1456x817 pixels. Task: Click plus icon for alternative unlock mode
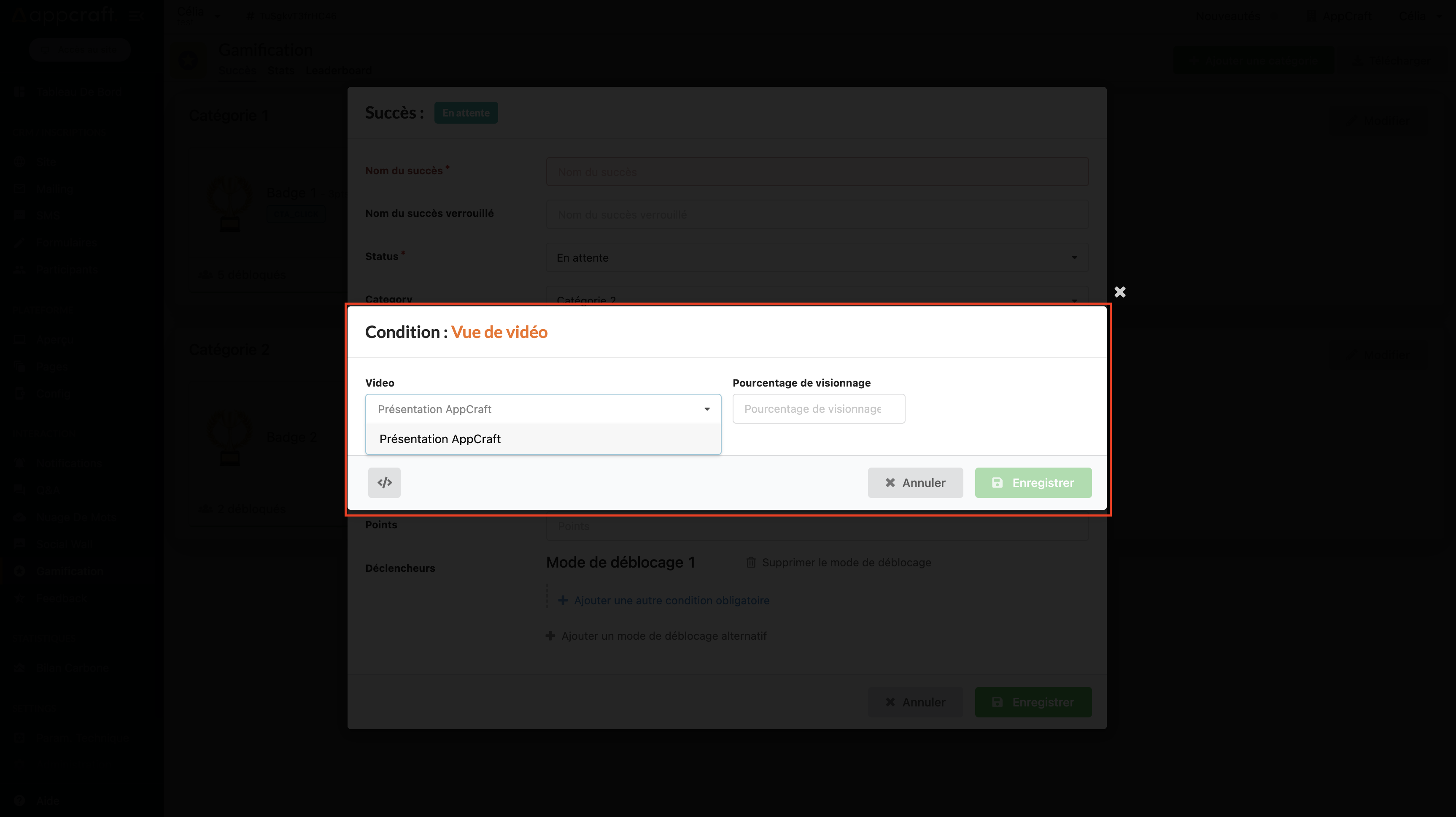(550, 636)
